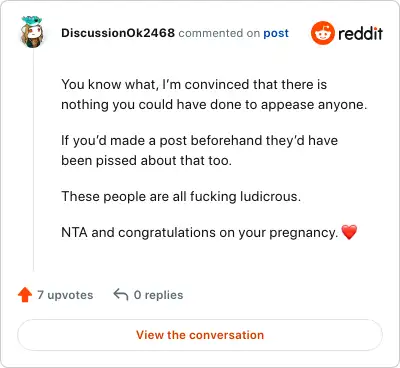Click the orange upvote arrow
The image size is (400, 368).
click(25, 295)
